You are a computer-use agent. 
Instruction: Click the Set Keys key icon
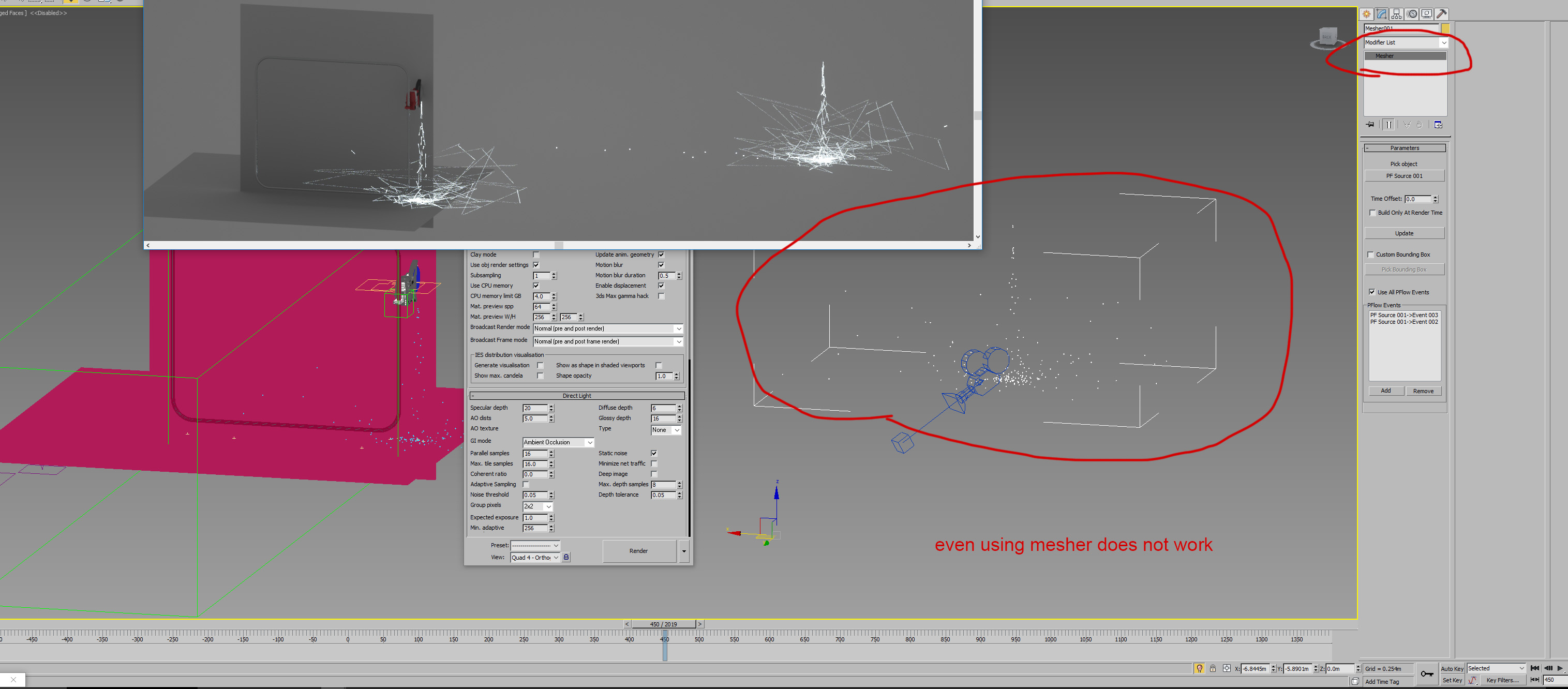1426,674
